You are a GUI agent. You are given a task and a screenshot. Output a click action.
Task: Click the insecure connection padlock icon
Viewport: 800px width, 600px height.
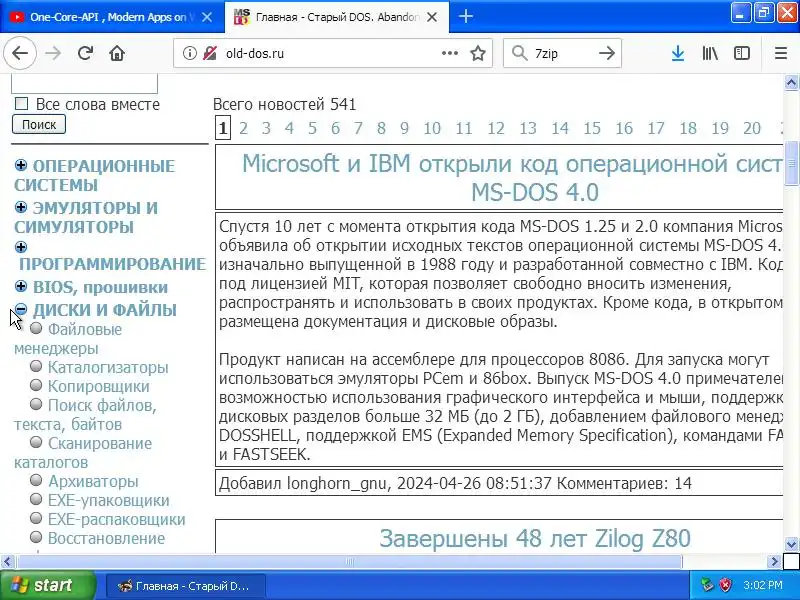[210, 53]
